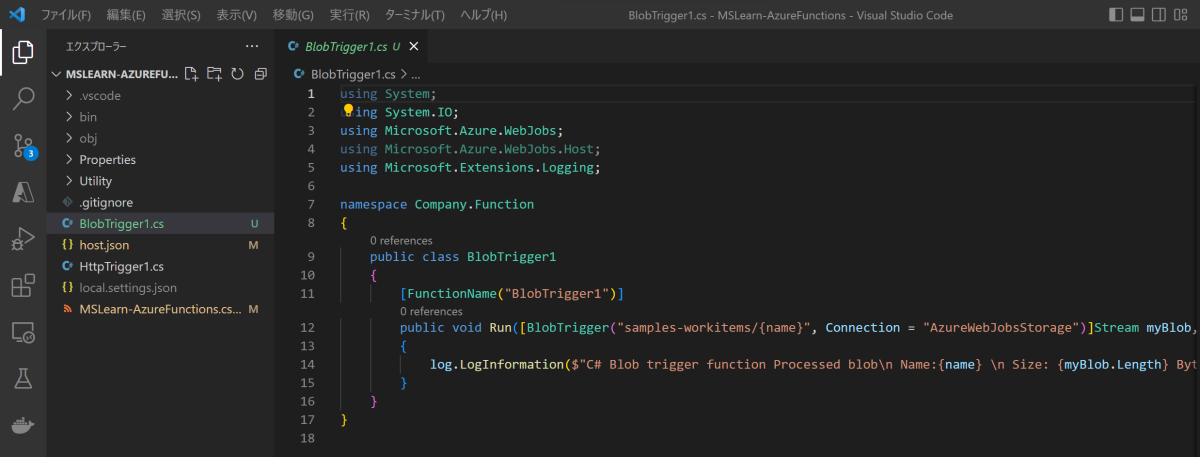Open the ファイル(F) menu

pyautogui.click(x=66, y=15)
